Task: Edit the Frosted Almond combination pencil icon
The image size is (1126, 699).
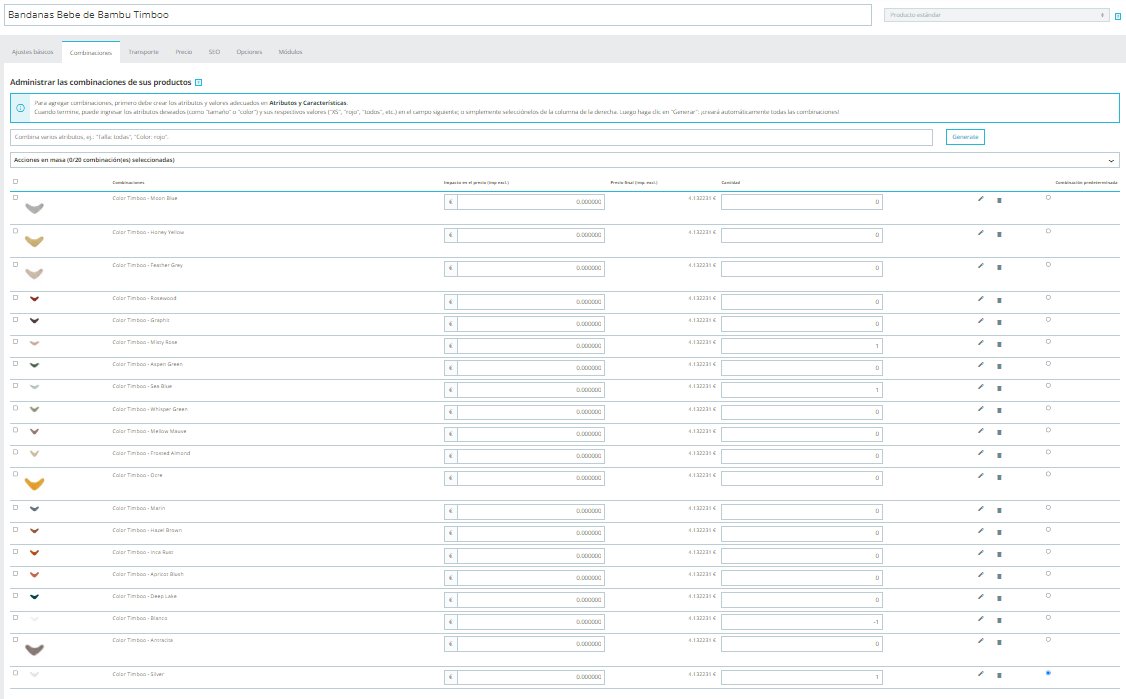Action: pyautogui.click(x=980, y=453)
